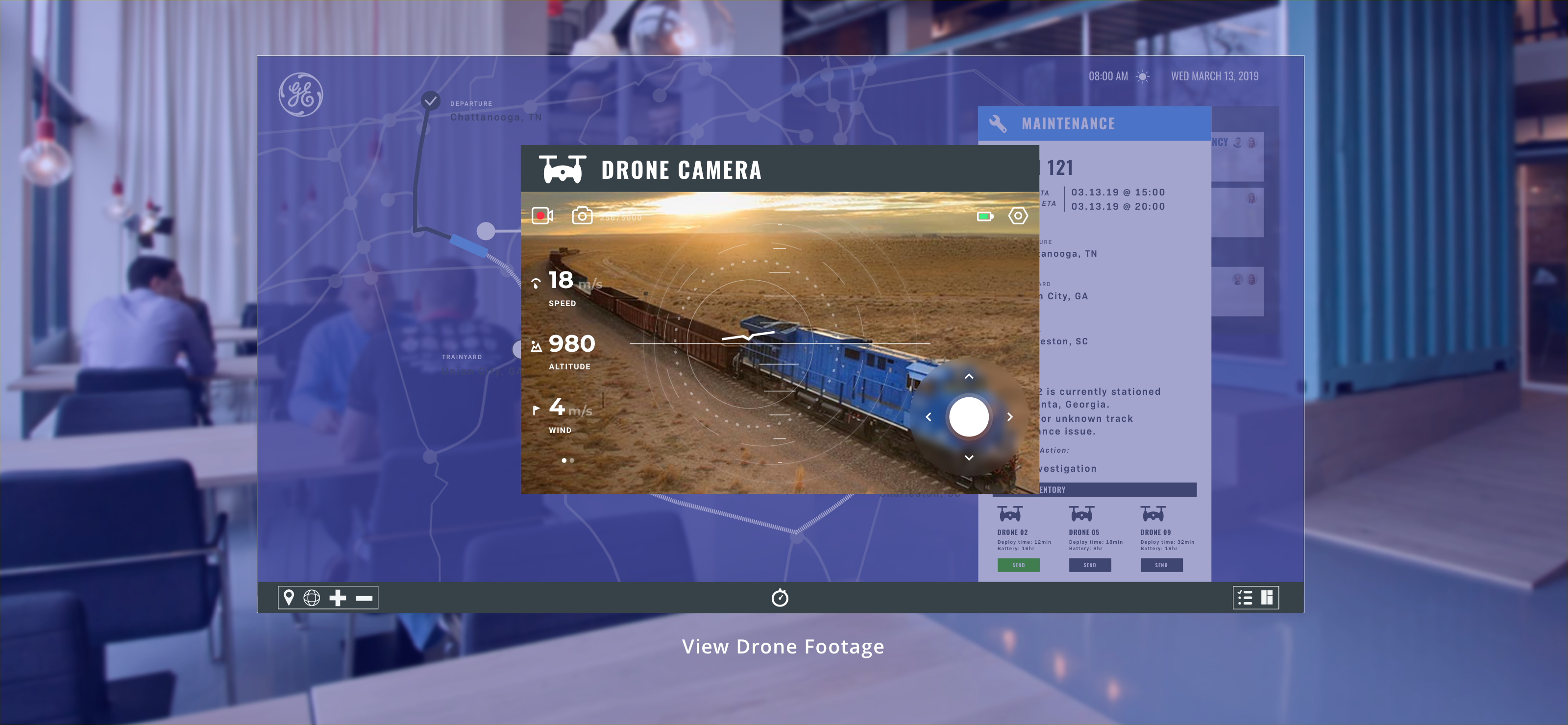
Task: Open drone camera settings hexagon icon
Action: 1018,216
